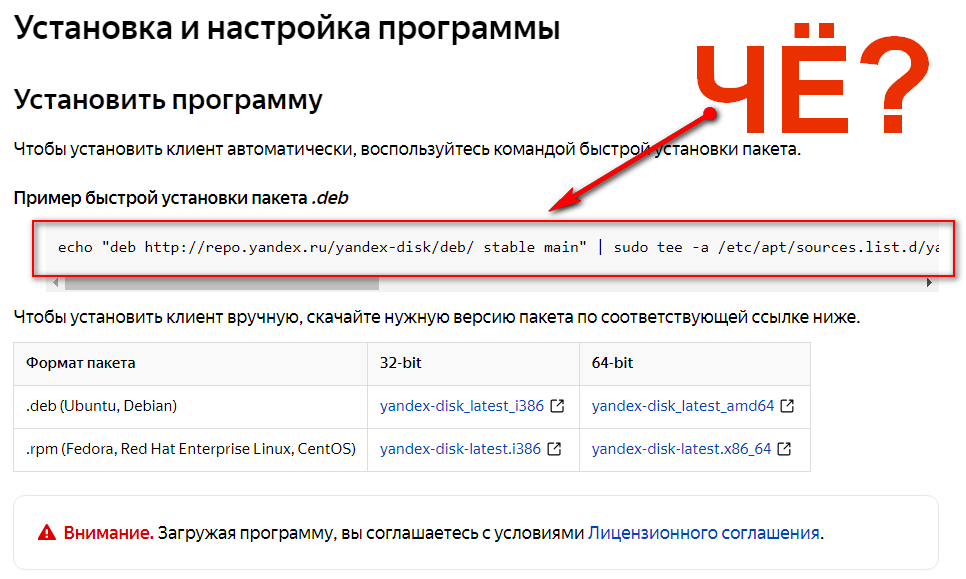This screenshot has width=966, height=579.
Task: Open the yandex-disk-latest.i386 download link
Action: 461,449
